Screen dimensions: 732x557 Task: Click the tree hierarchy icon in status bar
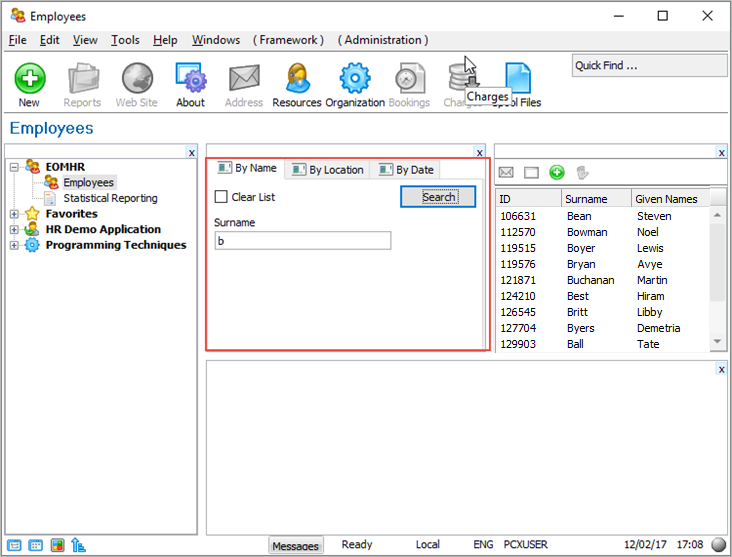click(78, 545)
